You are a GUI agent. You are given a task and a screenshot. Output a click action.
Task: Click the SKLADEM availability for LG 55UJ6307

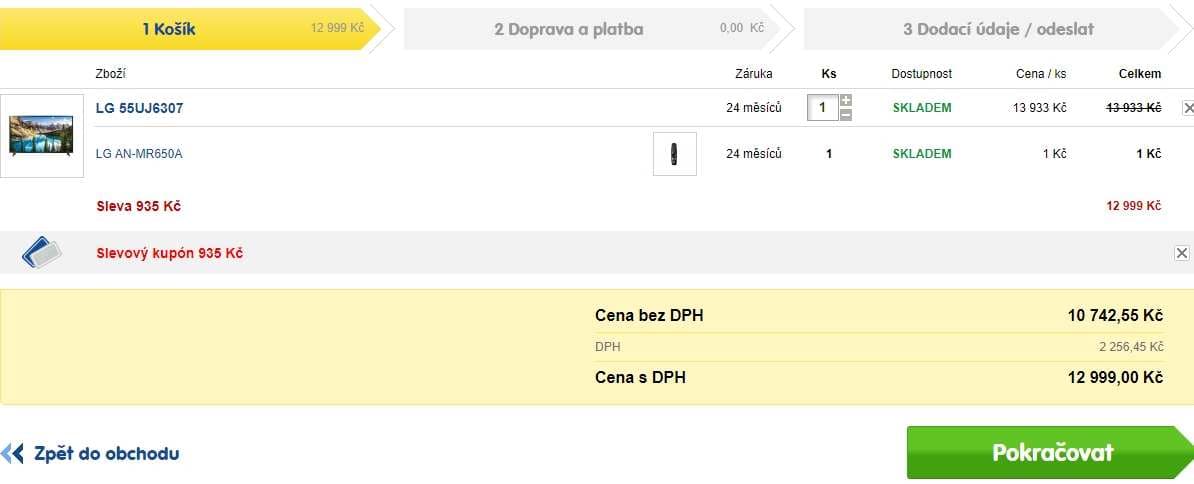[922, 108]
